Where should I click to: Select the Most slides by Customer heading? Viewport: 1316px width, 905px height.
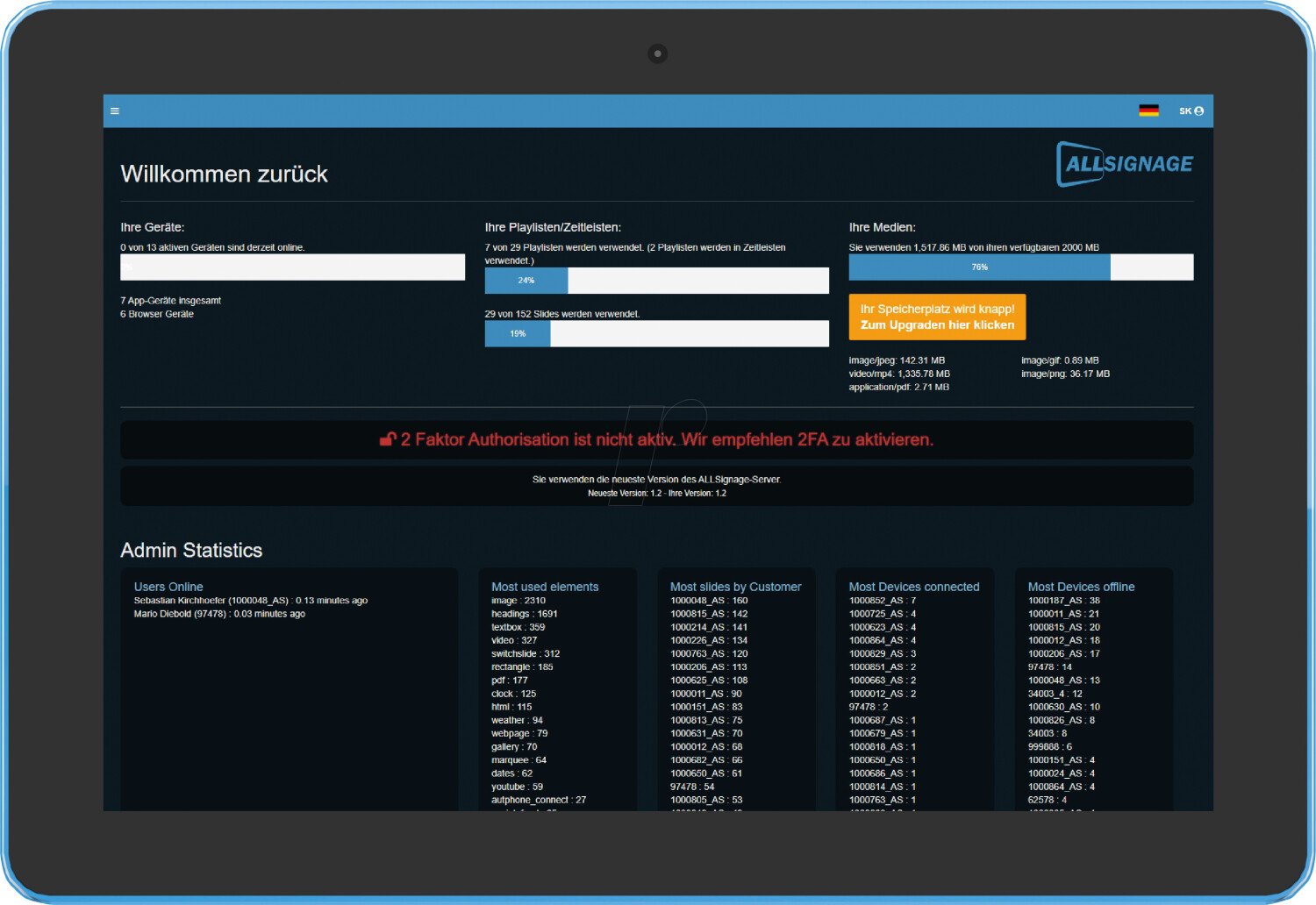coord(735,587)
